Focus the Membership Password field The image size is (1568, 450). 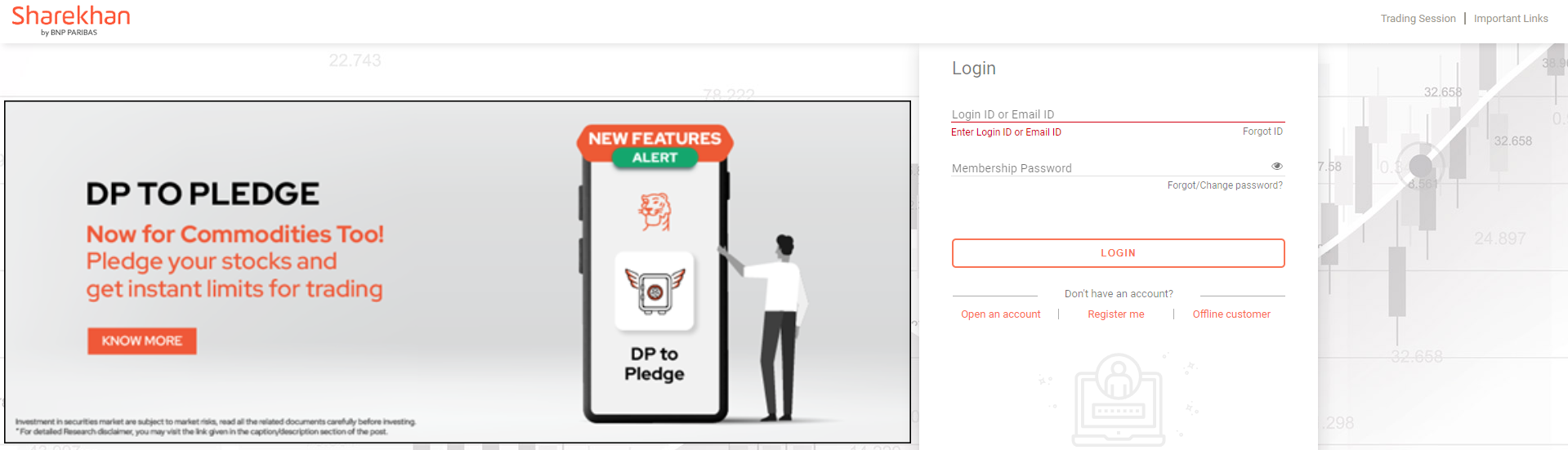pyautogui.click(x=1110, y=167)
